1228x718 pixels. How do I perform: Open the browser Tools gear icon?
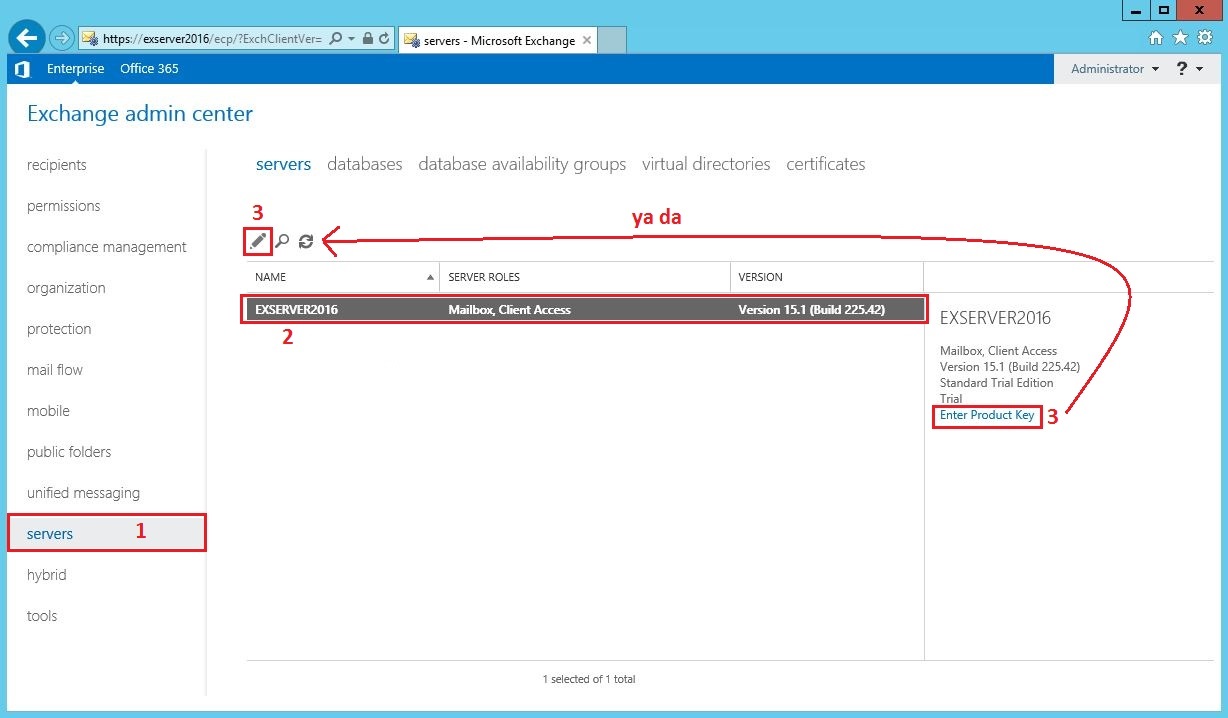pos(1203,38)
